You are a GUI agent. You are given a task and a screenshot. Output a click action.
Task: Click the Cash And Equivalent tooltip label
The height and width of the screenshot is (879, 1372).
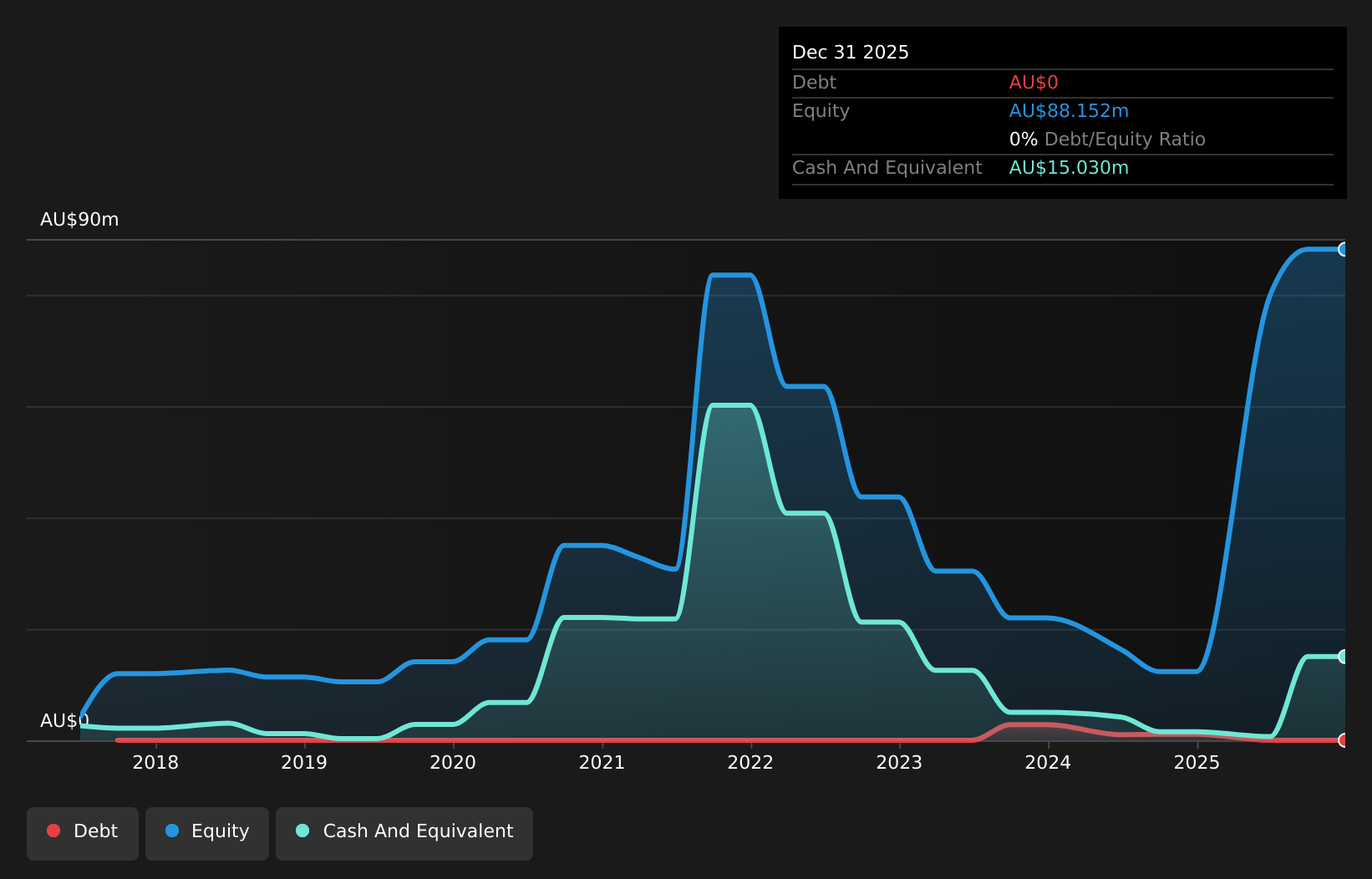click(887, 168)
